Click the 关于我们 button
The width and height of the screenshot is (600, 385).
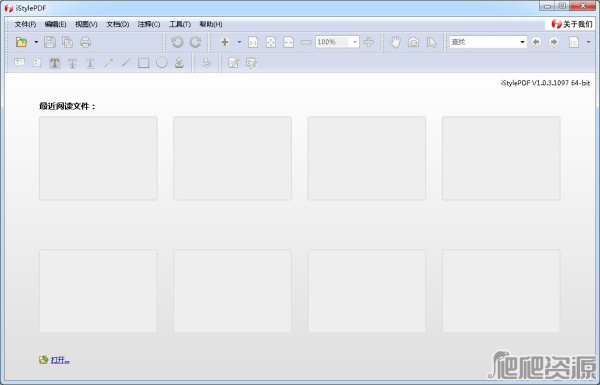[x=571, y=24]
